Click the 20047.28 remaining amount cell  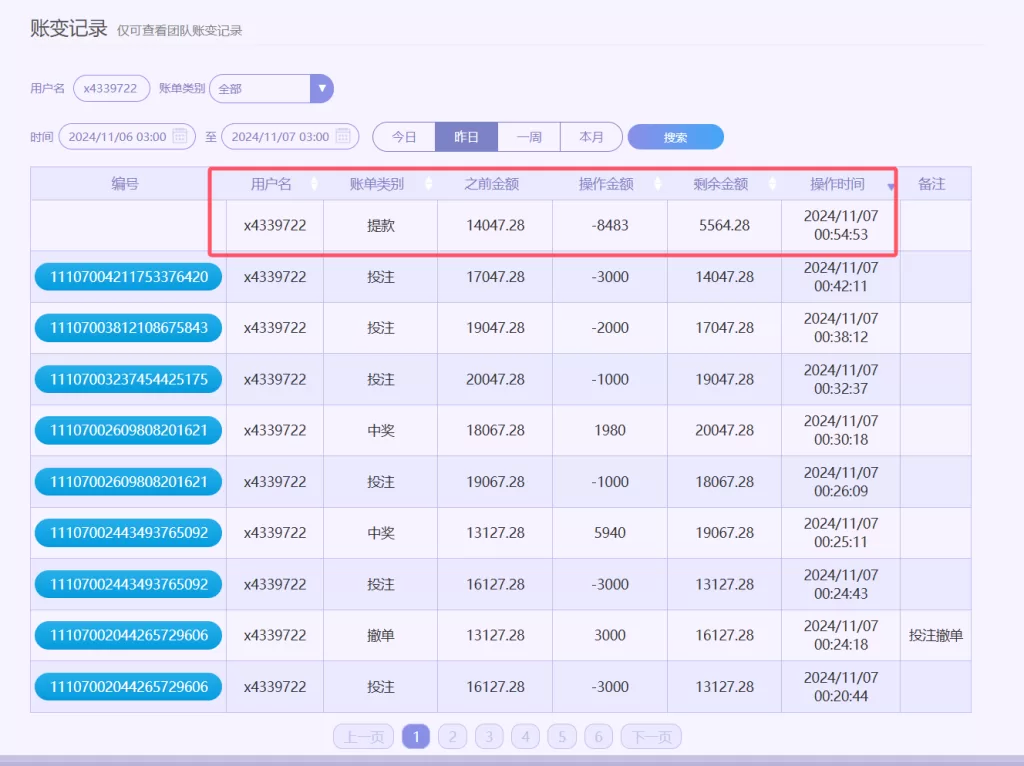[x=724, y=430]
